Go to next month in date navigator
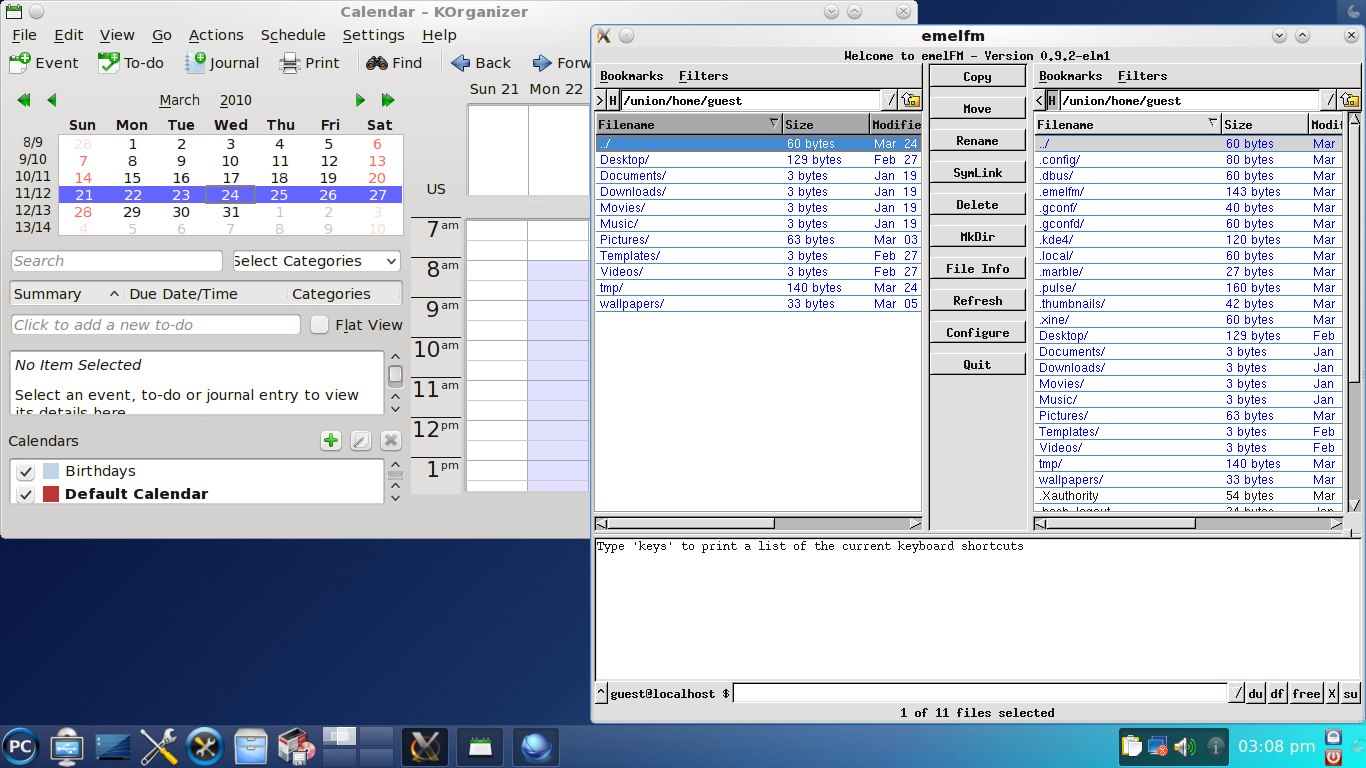 tap(360, 100)
